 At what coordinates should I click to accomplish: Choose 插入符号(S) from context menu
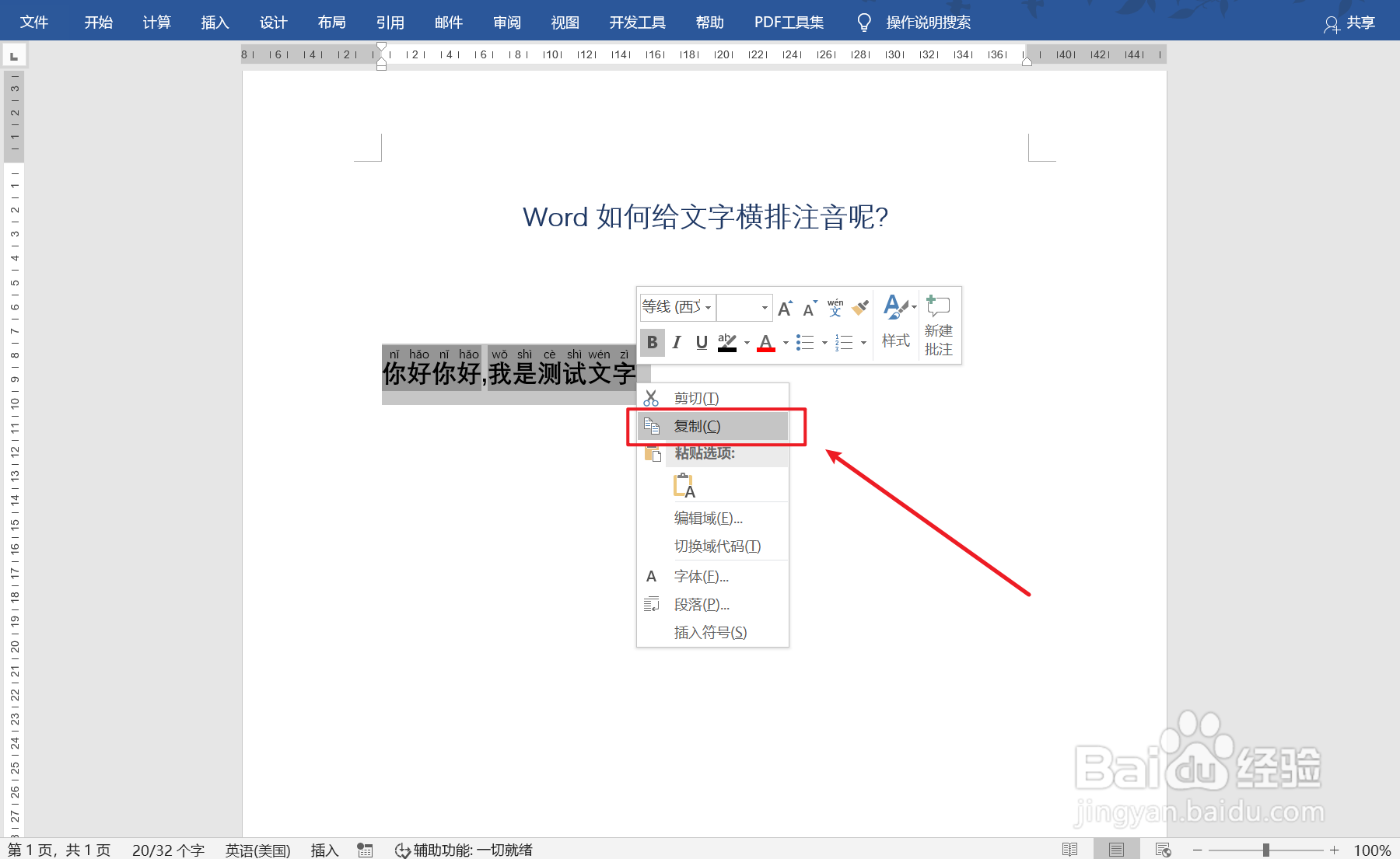tap(712, 632)
